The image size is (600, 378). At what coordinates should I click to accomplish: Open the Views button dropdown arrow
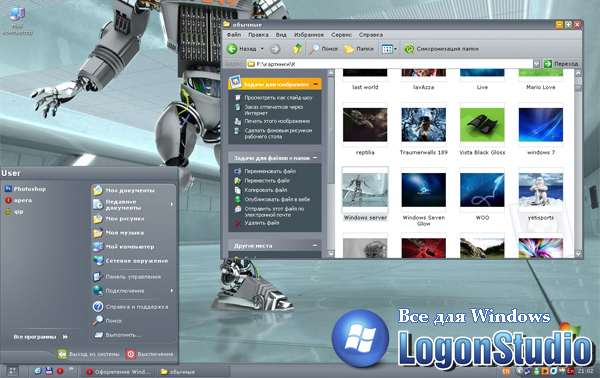[395, 49]
